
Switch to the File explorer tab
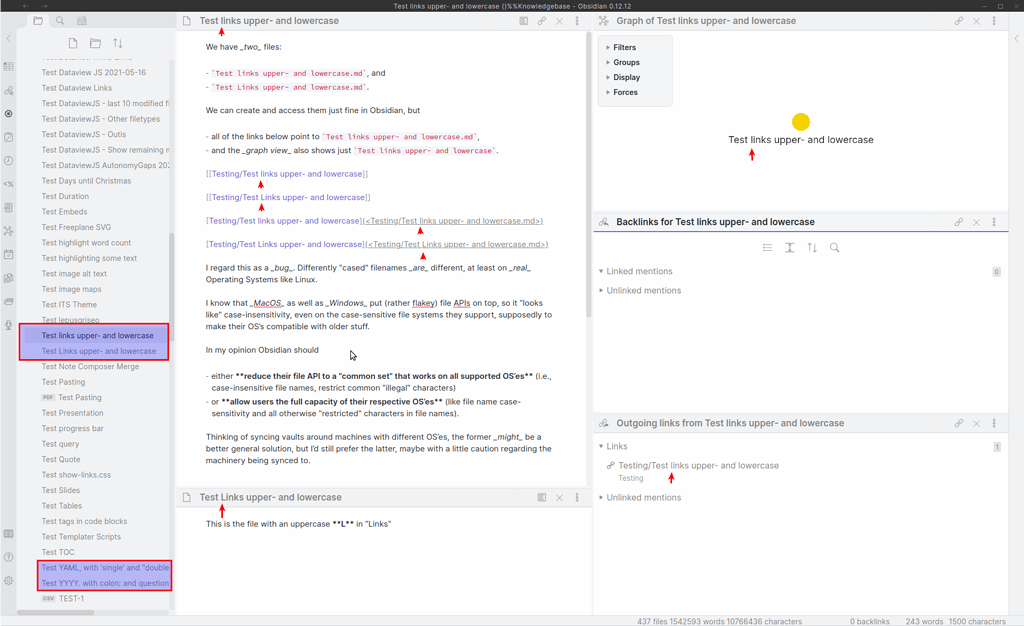tap(38, 21)
